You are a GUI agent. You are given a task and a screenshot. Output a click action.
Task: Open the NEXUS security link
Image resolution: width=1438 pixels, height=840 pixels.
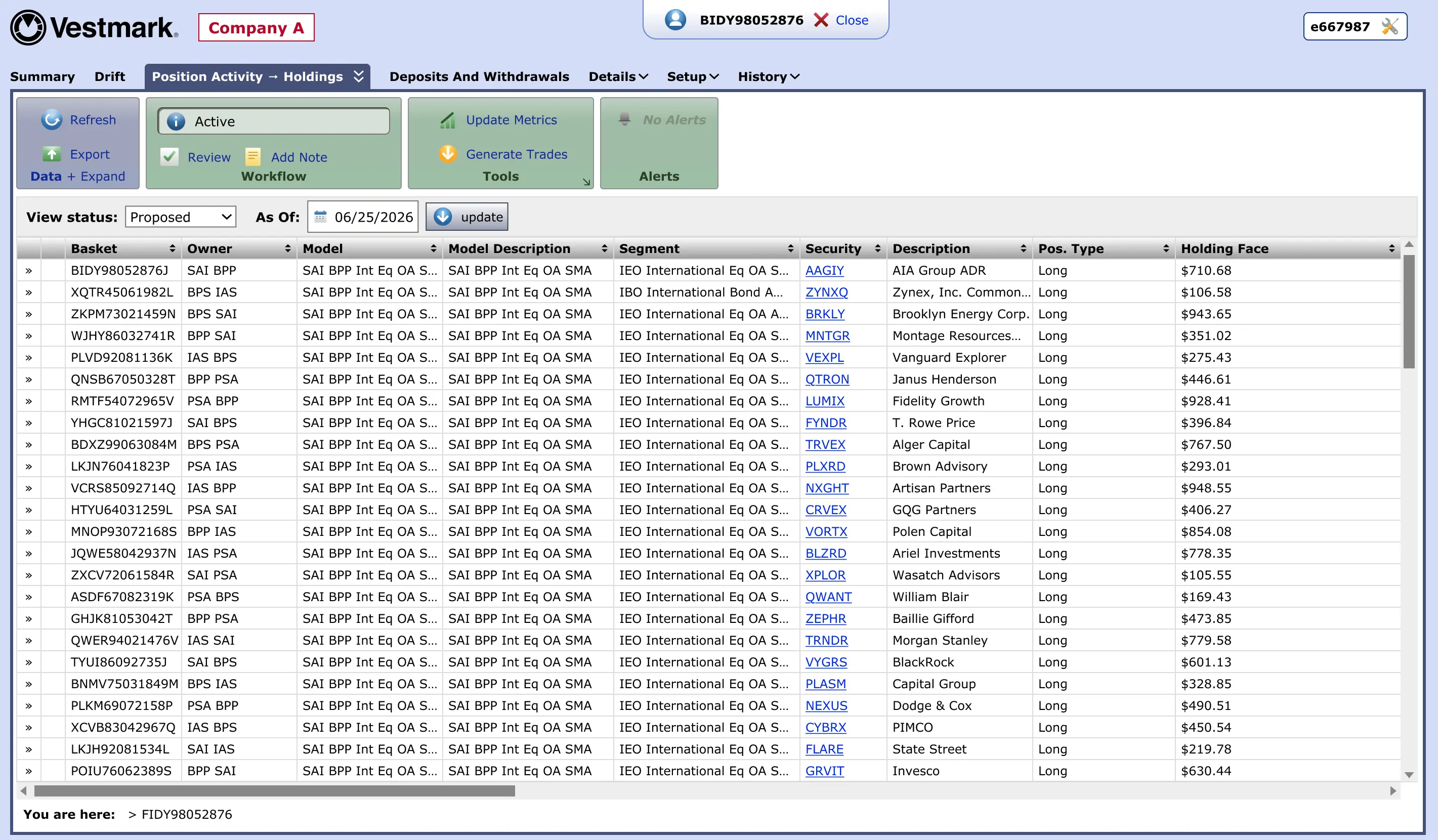coord(826,706)
